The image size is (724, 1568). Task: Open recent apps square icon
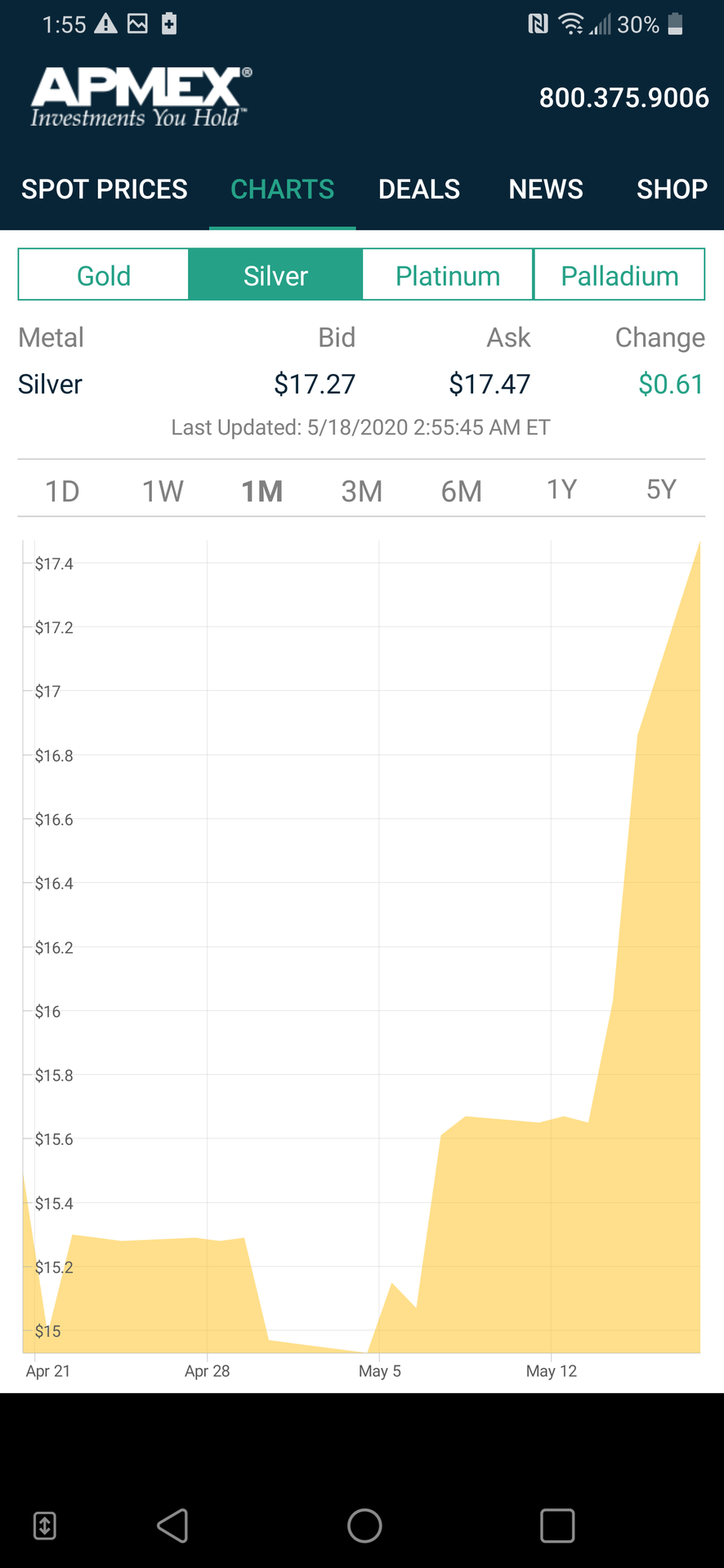[557, 1525]
